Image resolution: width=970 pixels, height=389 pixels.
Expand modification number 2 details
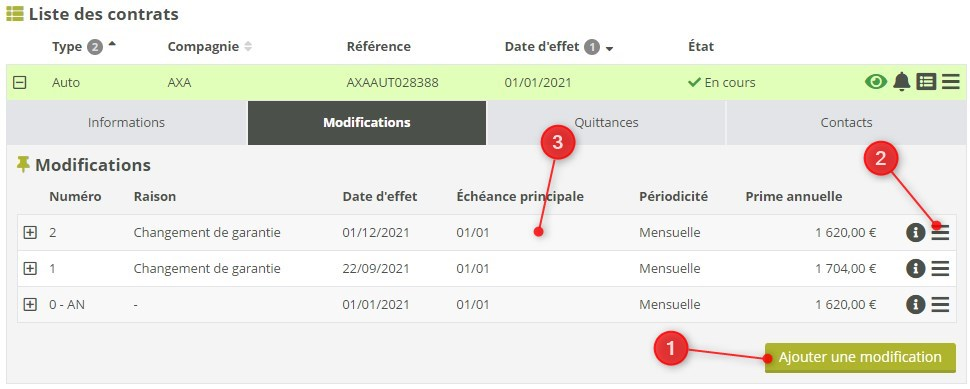coord(30,233)
